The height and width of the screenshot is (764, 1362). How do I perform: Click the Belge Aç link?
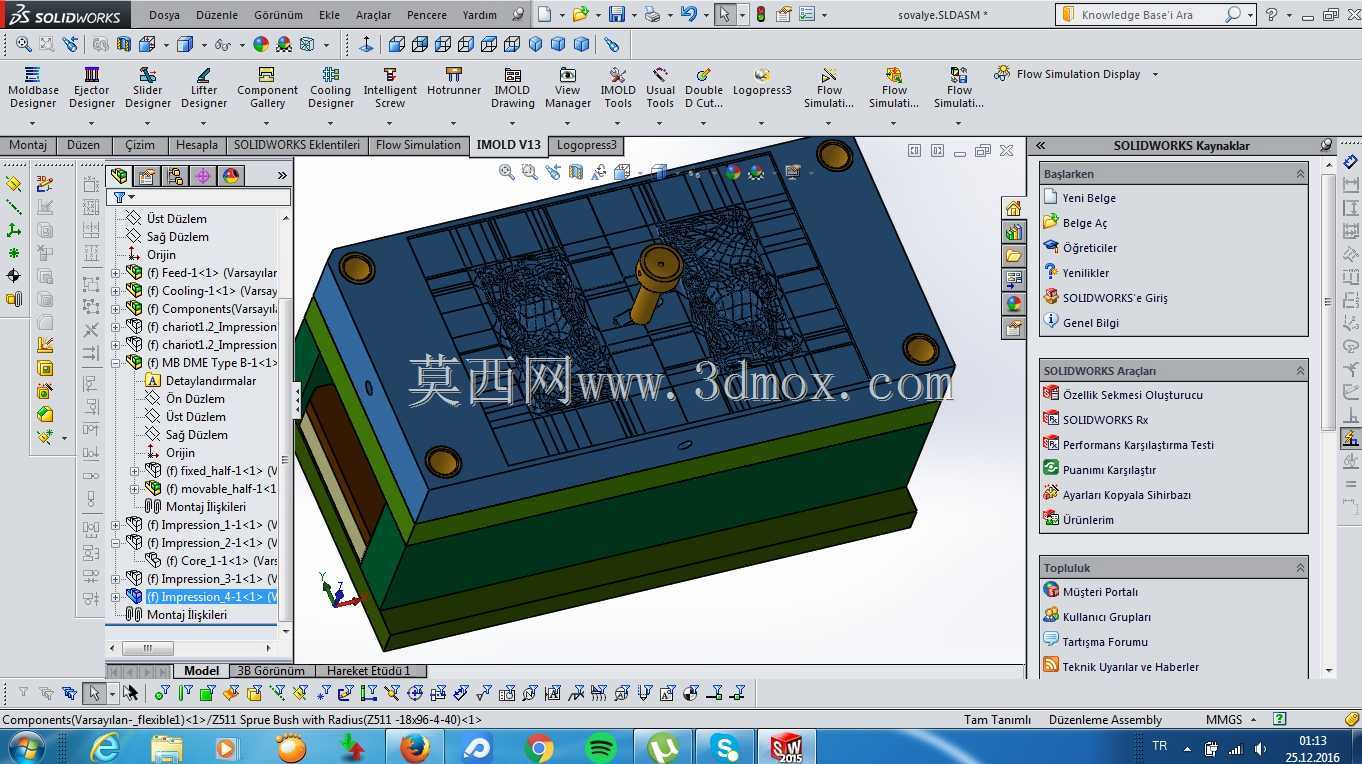tap(1085, 223)
